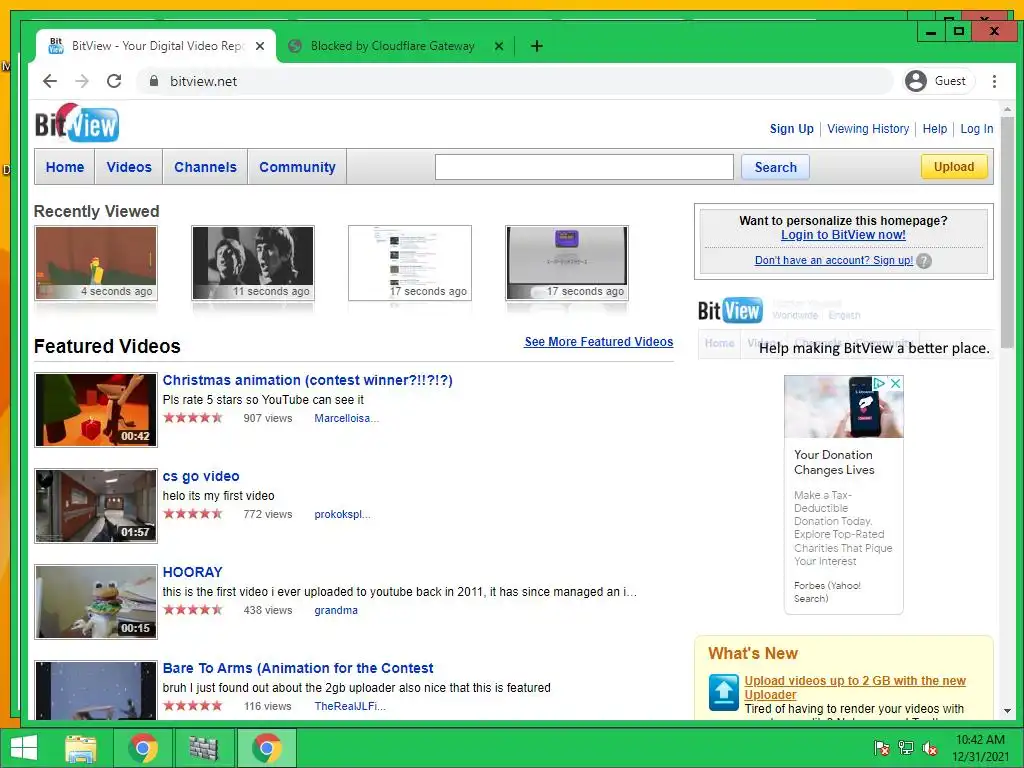This screenshot has height=768, width=1024.
Task: Click the muted volume tray icon
Action: pyautogui.click(x=930, y=748)
